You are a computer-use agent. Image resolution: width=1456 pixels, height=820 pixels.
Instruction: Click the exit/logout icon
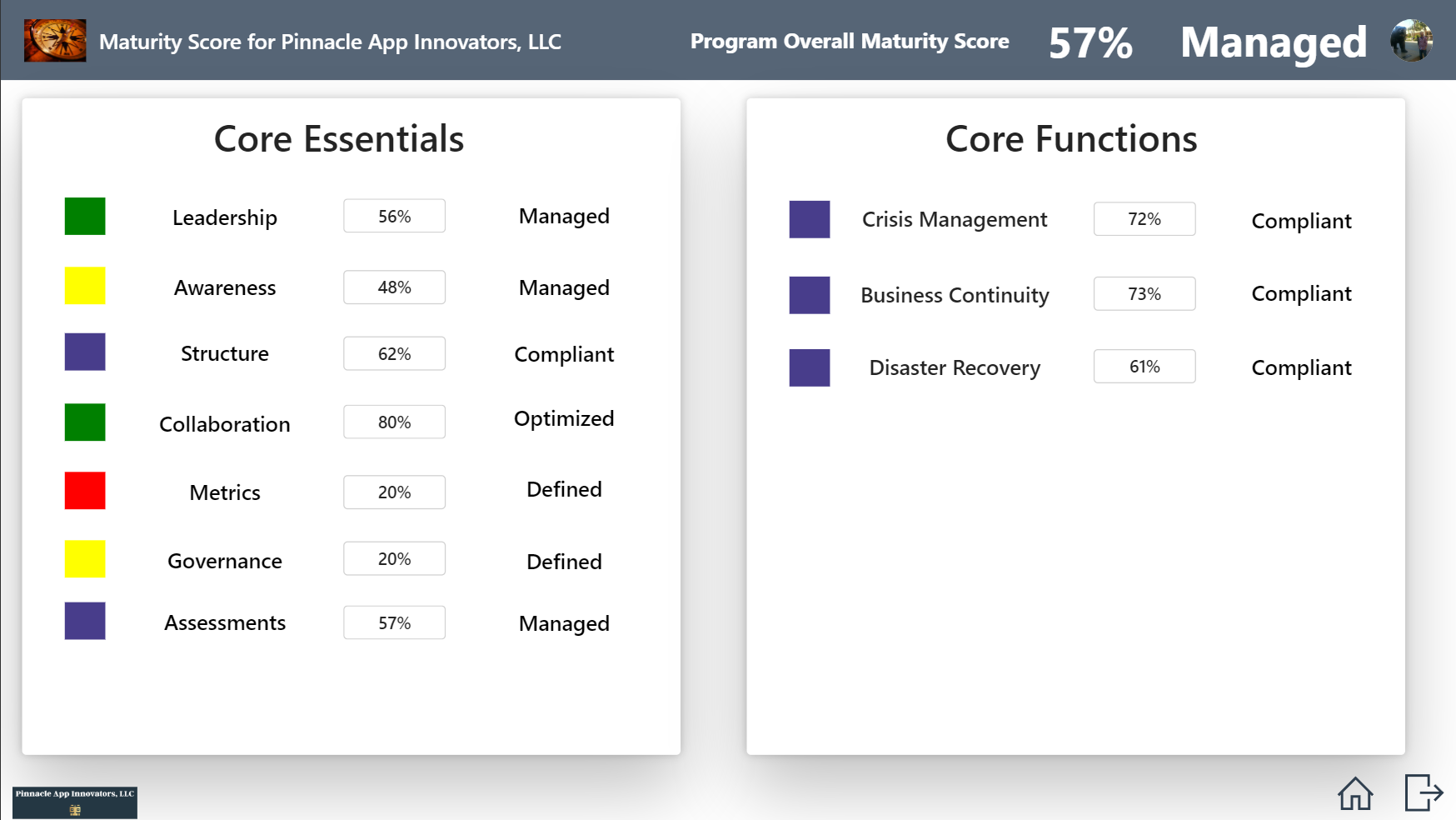tap(1423, 792)
